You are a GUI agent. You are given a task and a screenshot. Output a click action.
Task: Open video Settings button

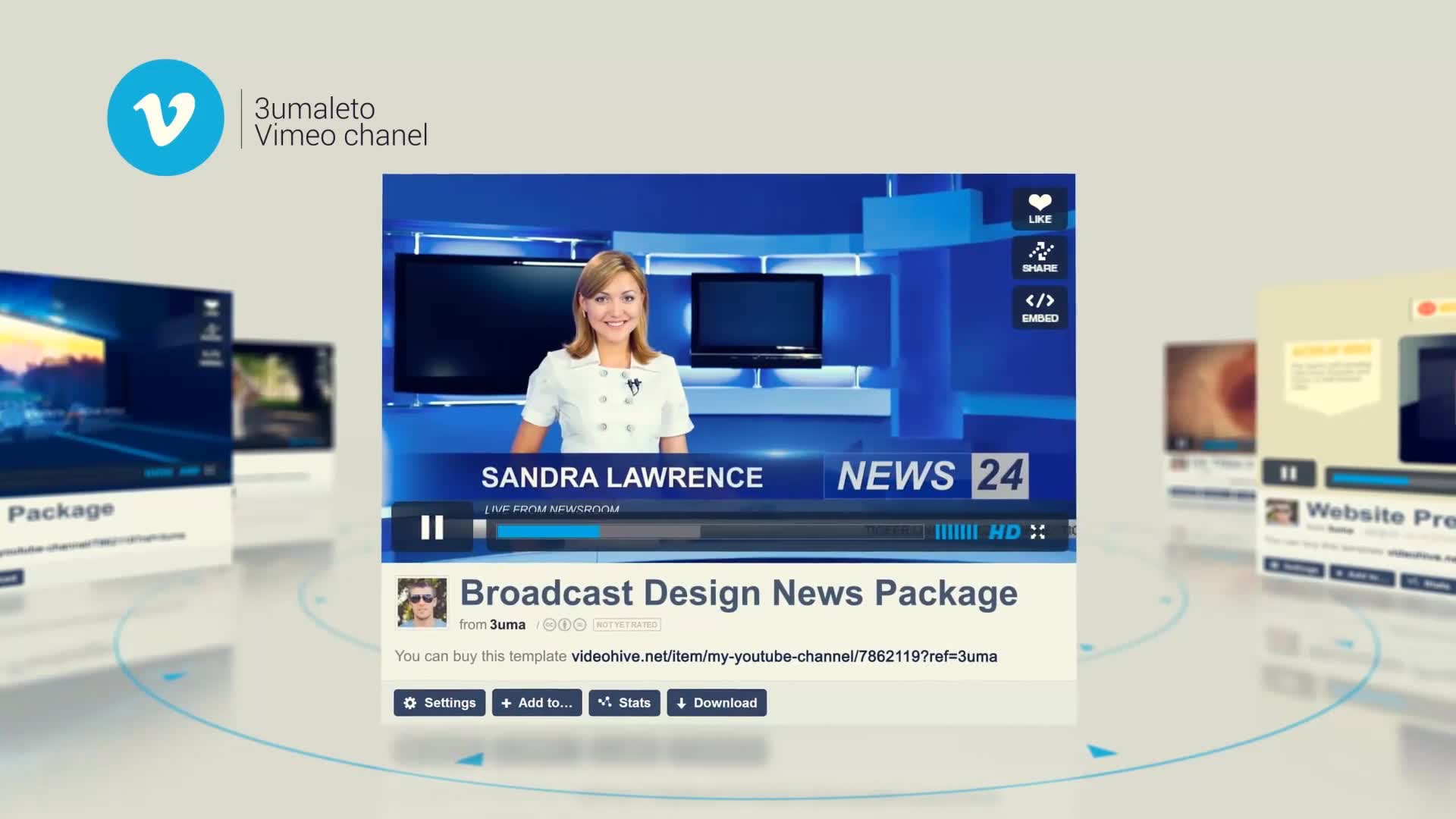439,703
